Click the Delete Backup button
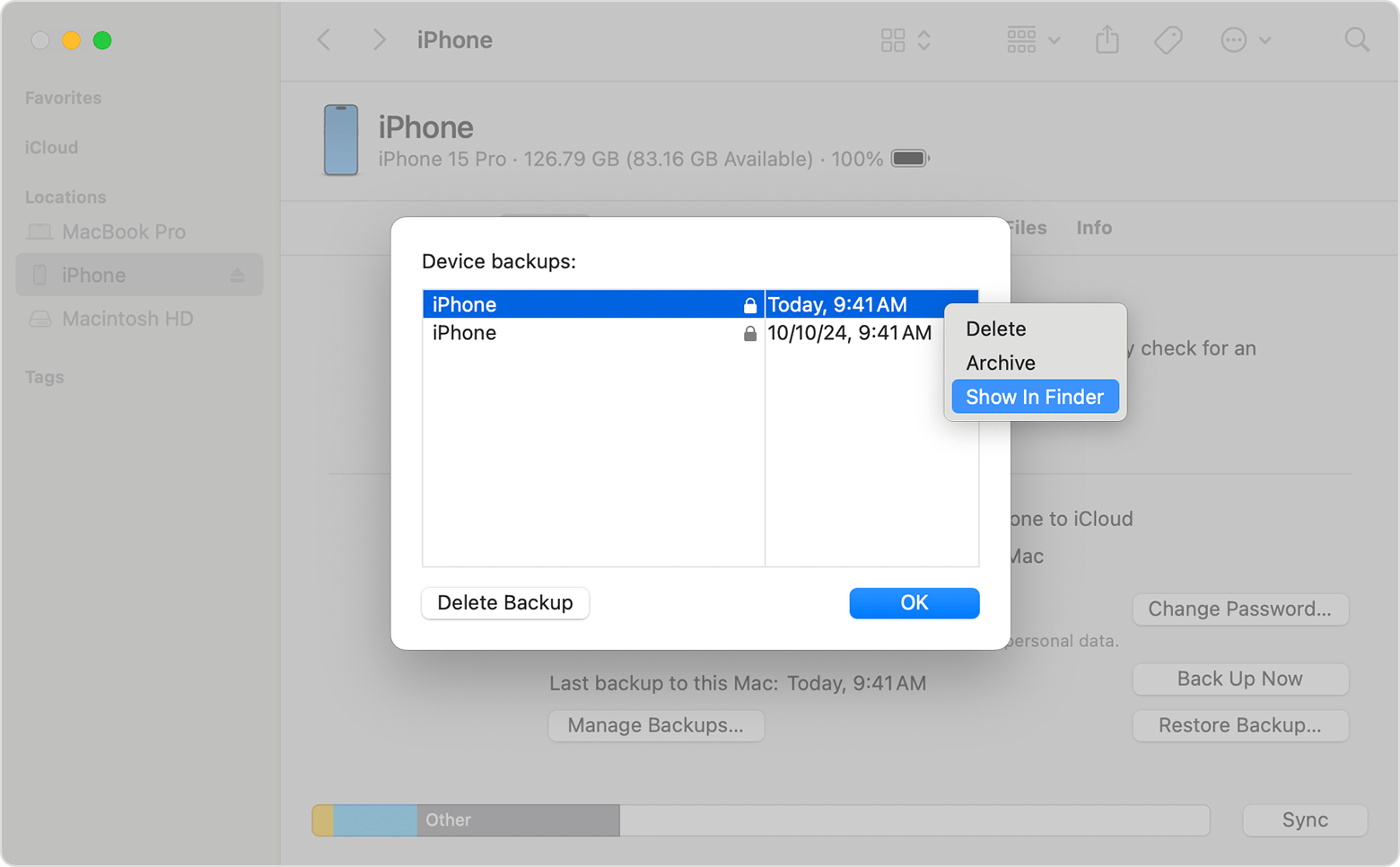Image resolution: width=1400 pixels, height=867 pixels. pos(505,602)
